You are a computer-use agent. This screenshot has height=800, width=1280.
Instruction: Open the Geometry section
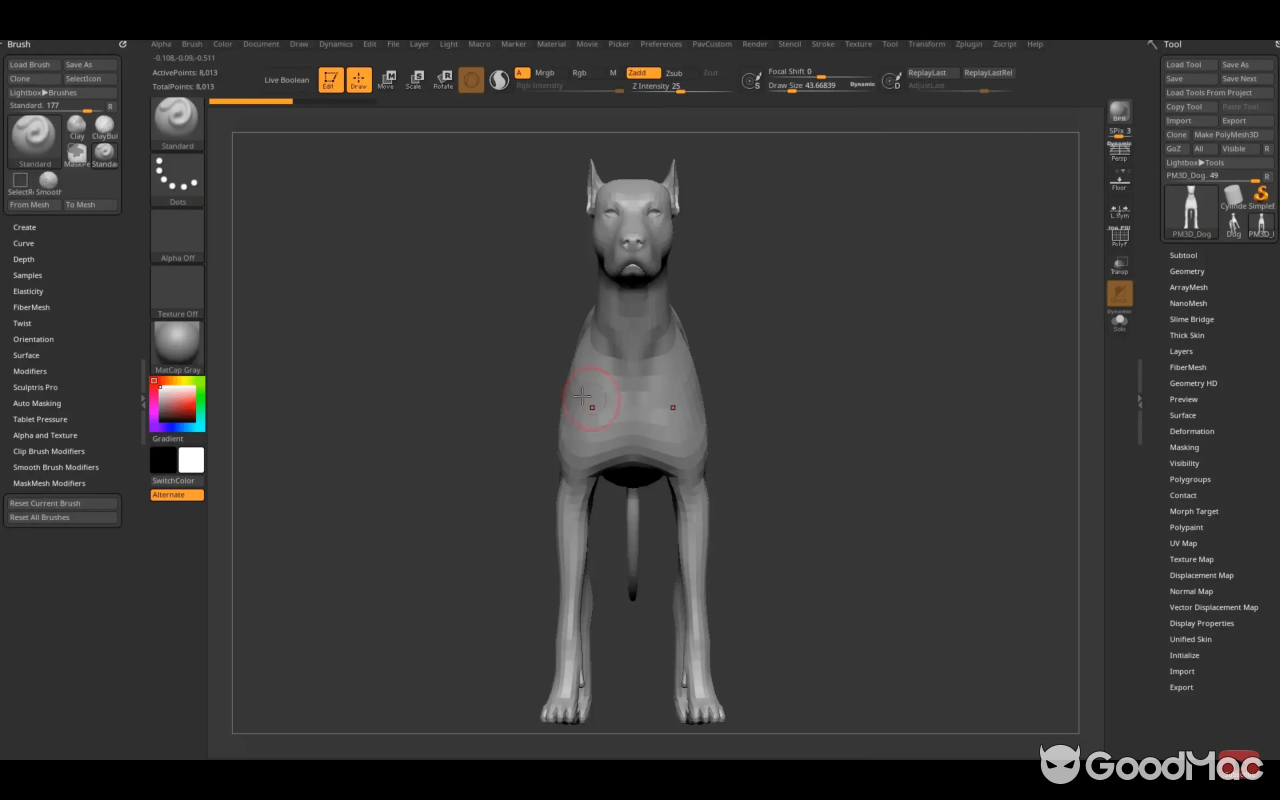[1185, 271]
